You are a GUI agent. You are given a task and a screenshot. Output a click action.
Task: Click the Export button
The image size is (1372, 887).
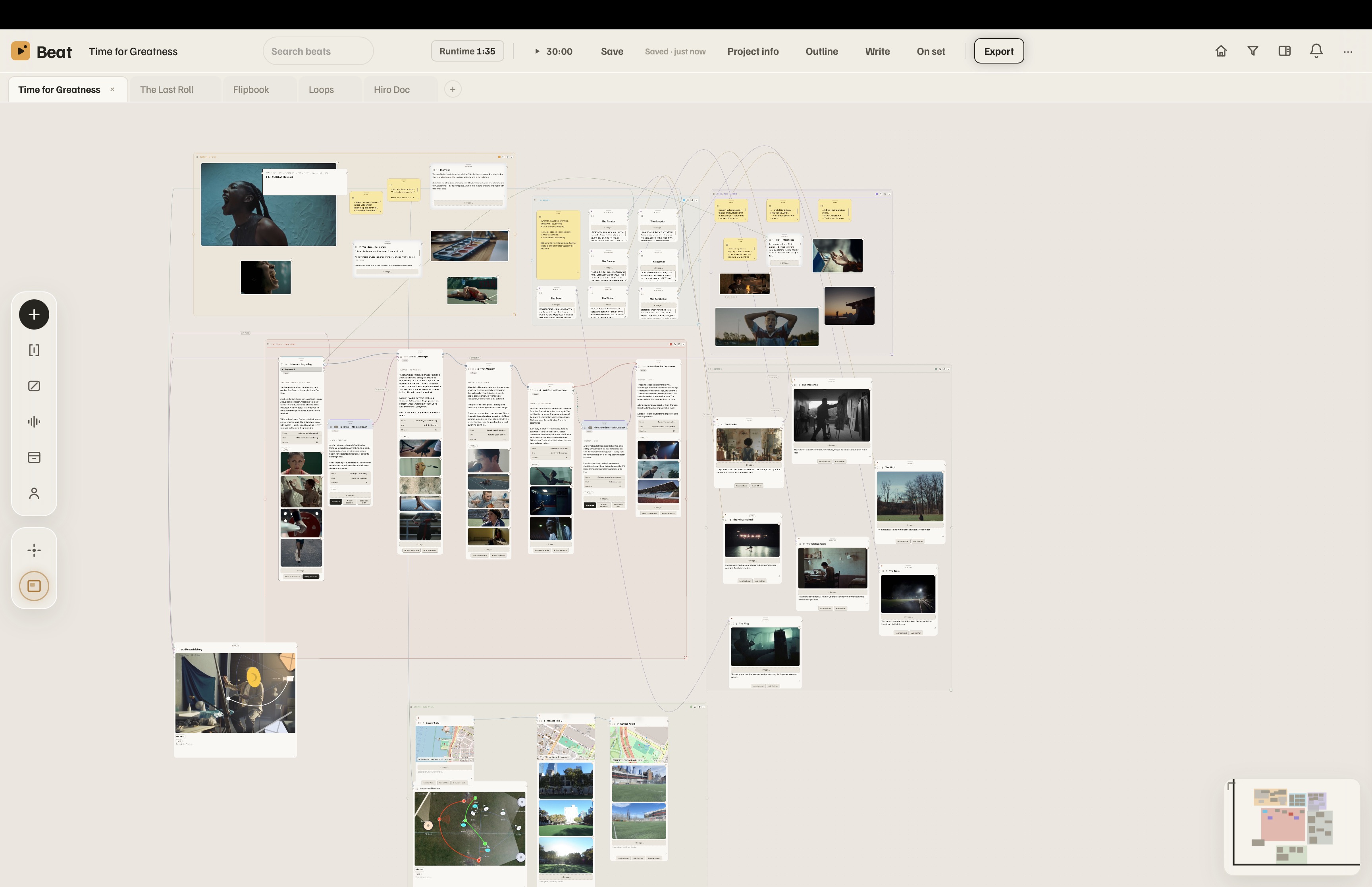999,51
